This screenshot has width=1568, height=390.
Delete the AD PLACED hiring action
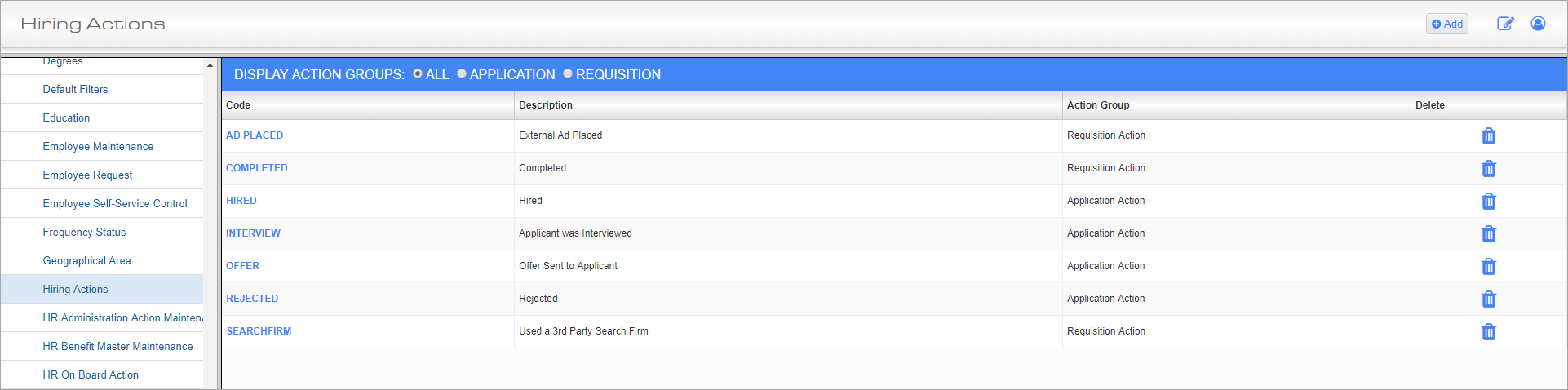[1488, 136]
